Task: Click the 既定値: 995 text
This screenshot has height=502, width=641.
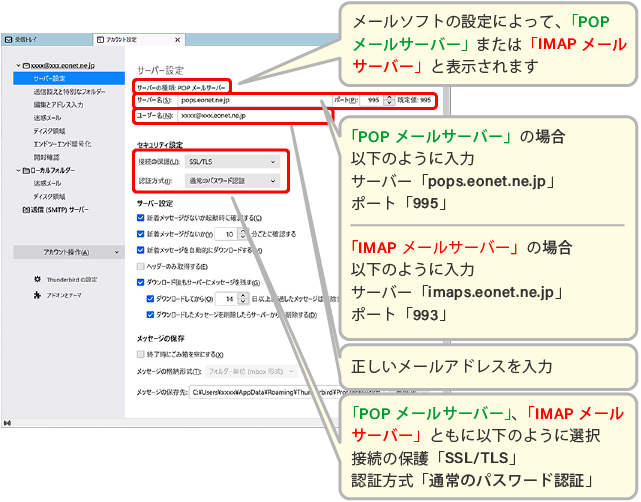Action: tap(415, 100)
